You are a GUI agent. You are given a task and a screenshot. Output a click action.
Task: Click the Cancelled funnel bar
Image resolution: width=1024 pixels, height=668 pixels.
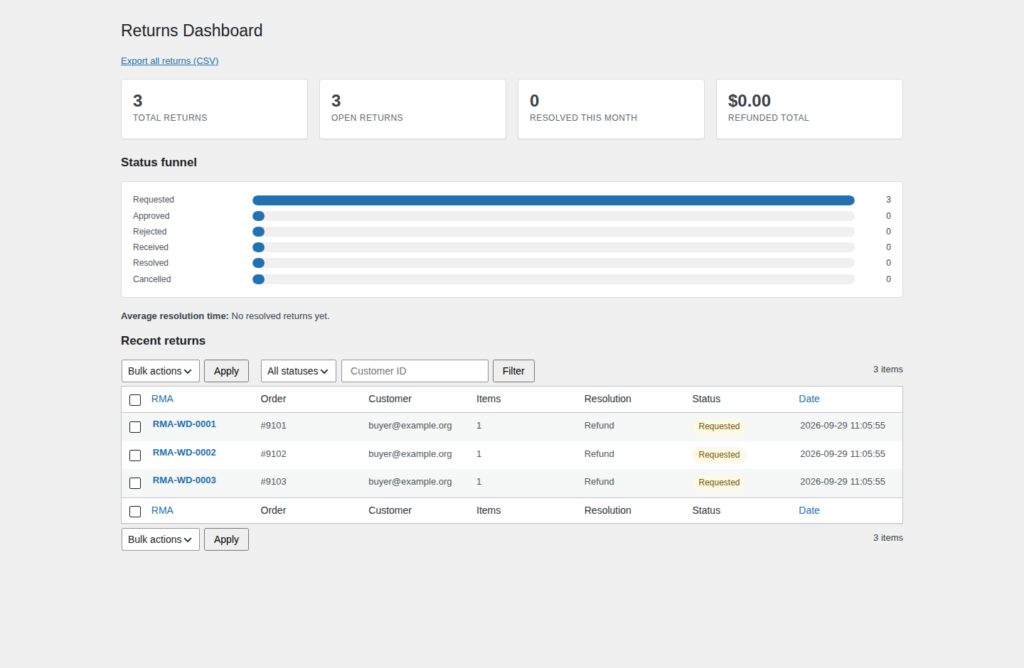(x=554, y=279)
